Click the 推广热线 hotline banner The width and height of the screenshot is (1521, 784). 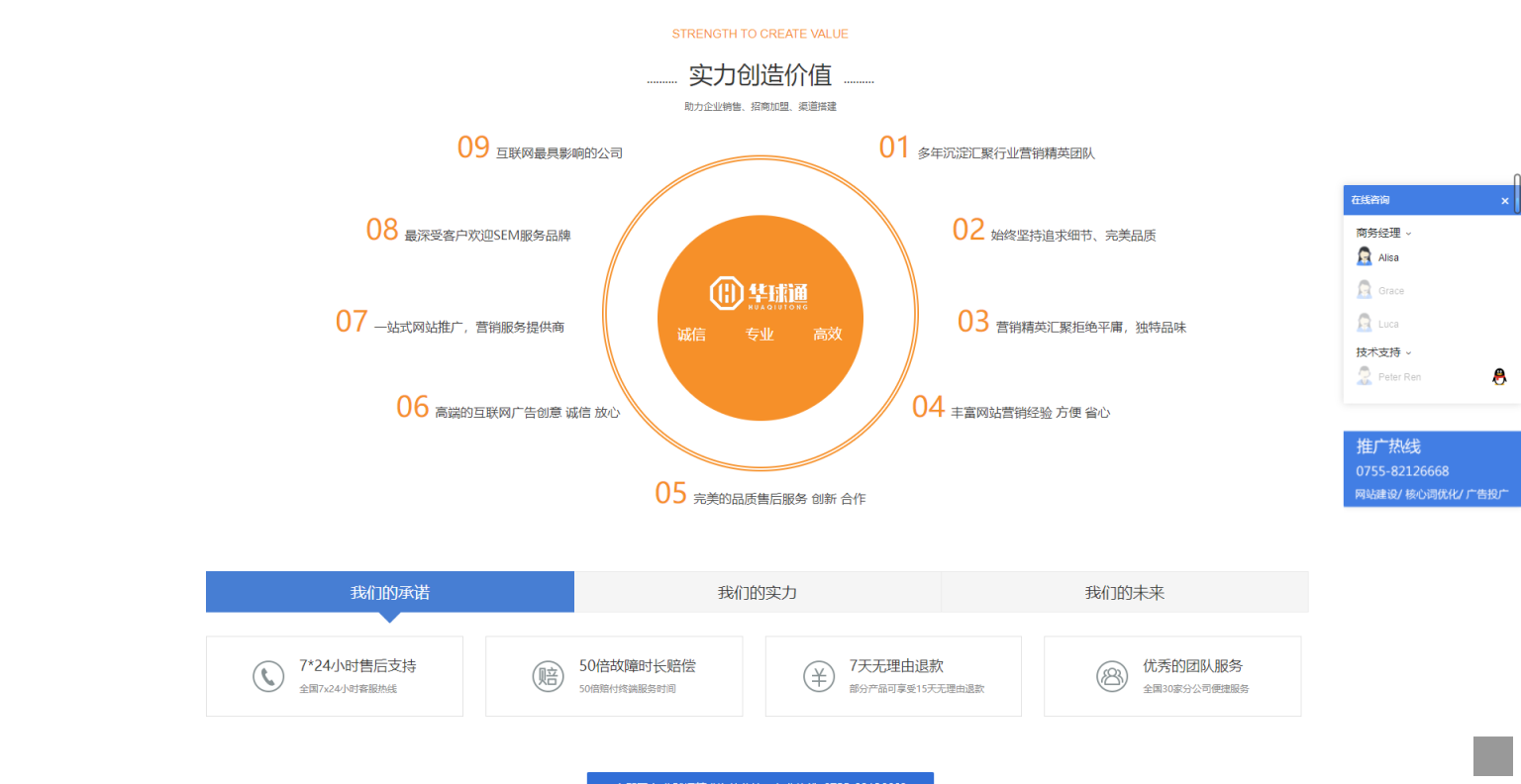pos(1432,469)
